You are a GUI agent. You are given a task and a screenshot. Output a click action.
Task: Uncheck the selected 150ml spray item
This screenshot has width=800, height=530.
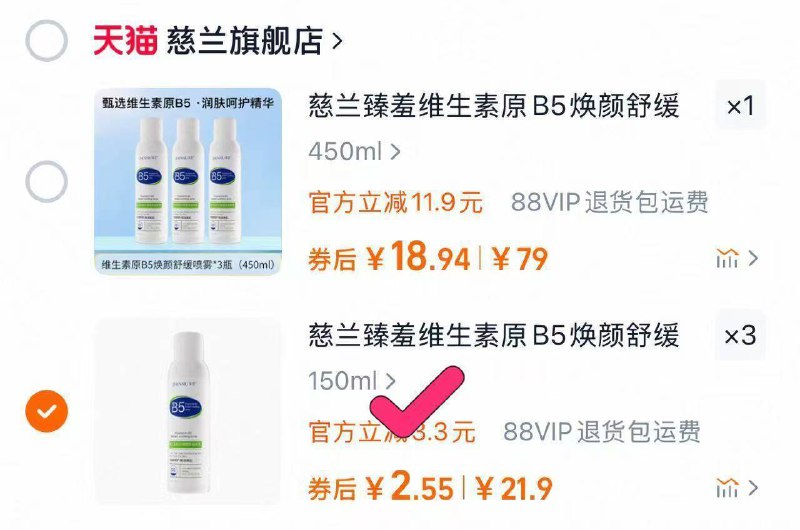46,411
